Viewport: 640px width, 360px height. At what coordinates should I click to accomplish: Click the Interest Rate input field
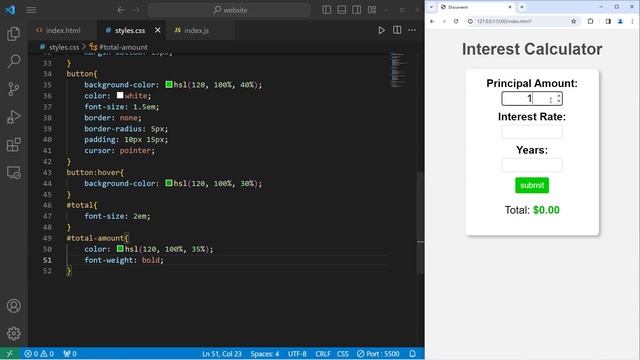tap(532, 132)
